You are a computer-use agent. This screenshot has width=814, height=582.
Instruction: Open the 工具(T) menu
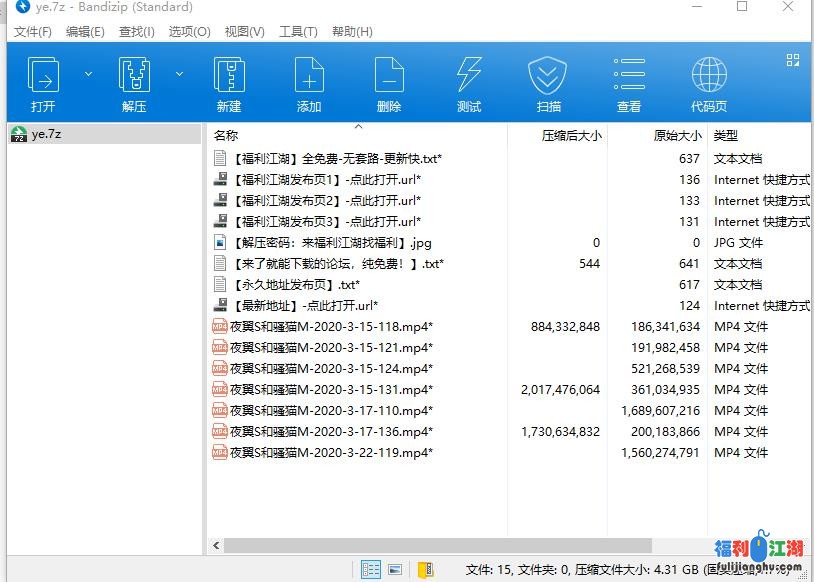298,31
